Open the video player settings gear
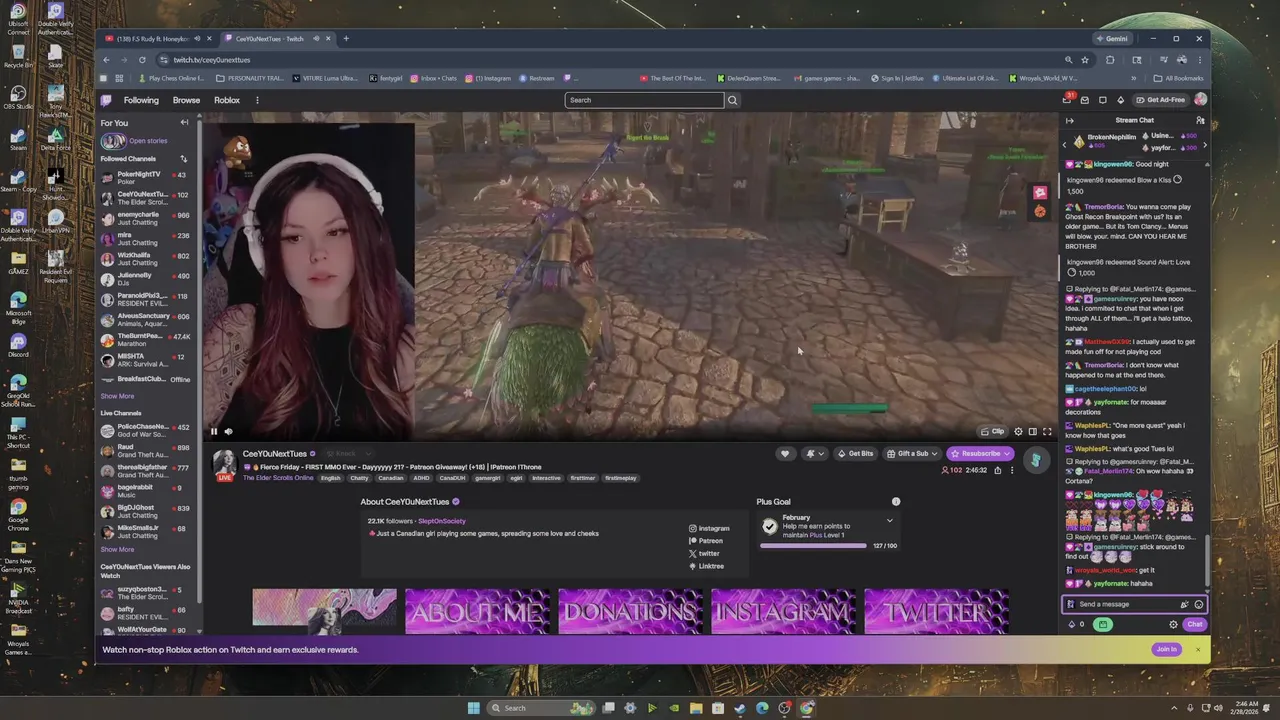Screen dimensions: 1280x720 point(1018,432)
